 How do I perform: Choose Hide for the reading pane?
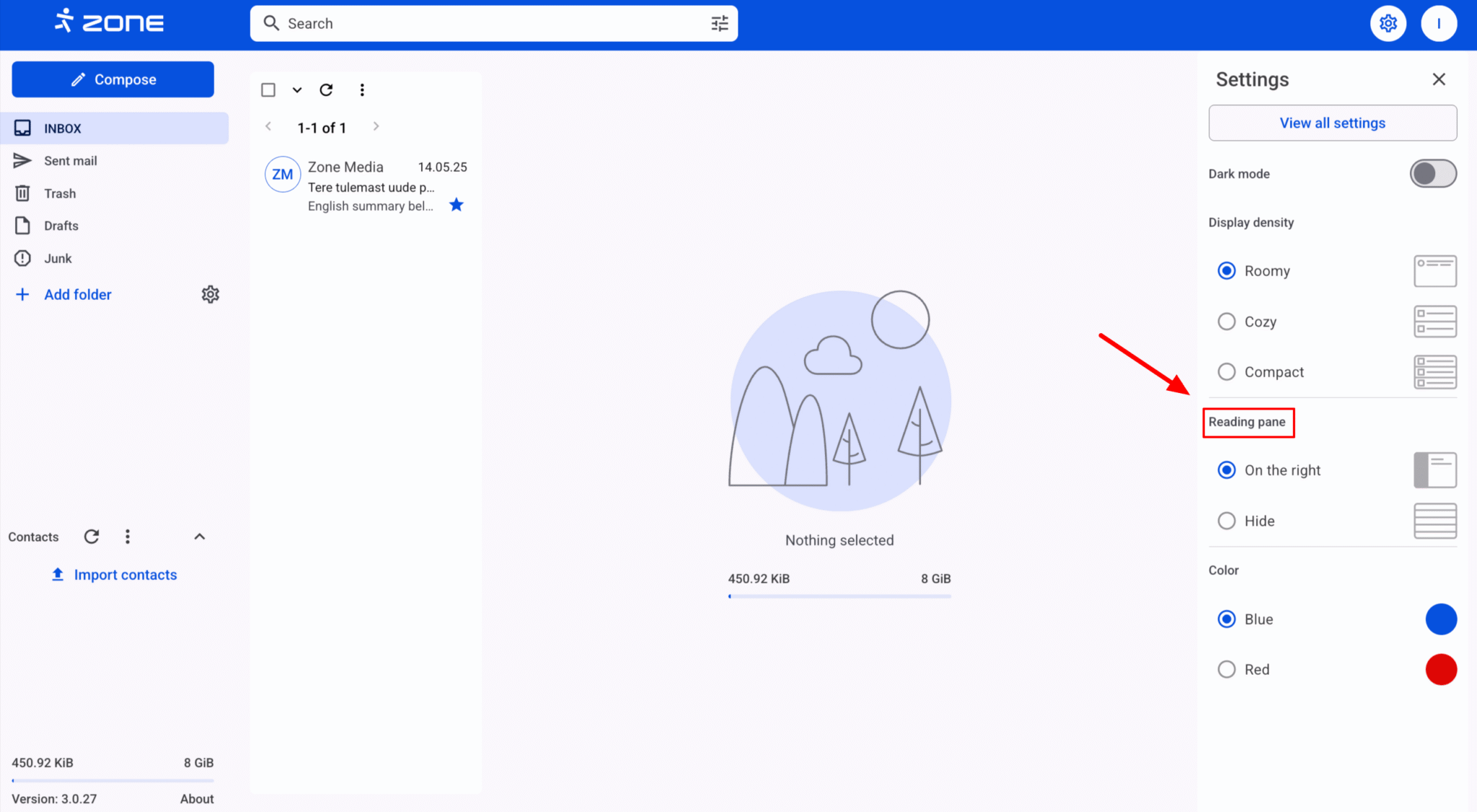point(1226,521)
